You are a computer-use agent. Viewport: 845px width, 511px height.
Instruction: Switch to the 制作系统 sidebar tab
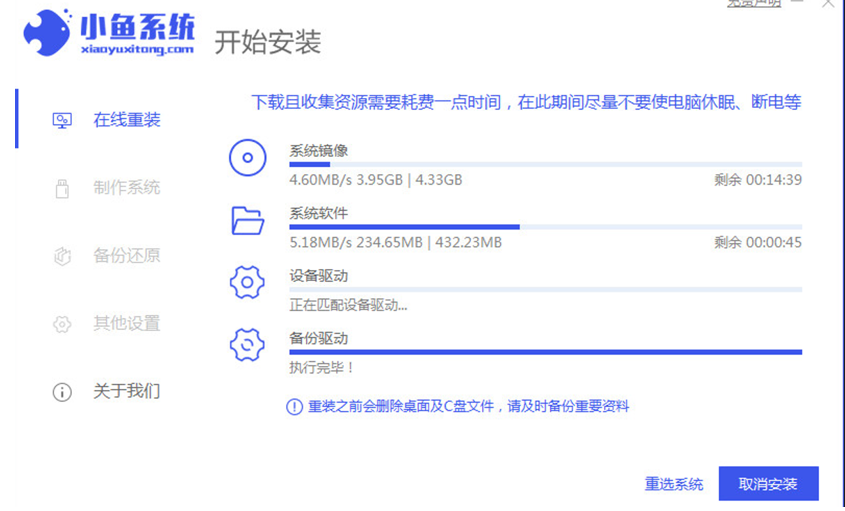[127, 188]
